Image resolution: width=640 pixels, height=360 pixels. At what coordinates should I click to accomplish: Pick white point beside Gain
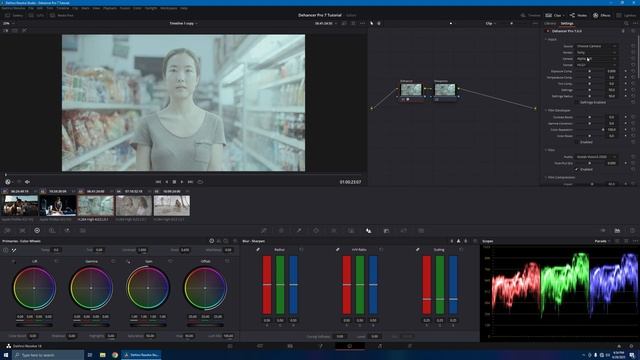pos(128,261)
